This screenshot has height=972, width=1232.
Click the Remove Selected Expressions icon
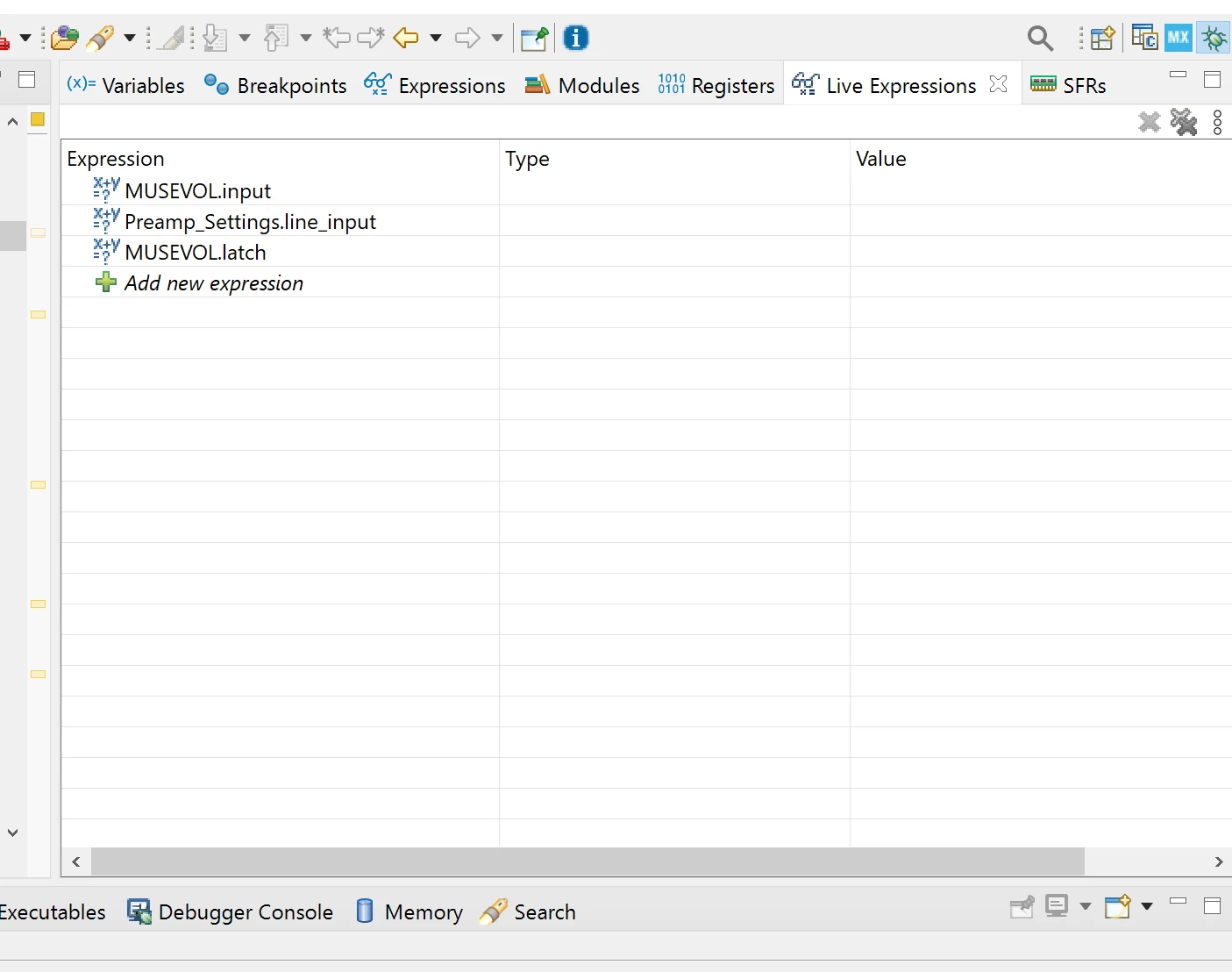[1150, 122]
